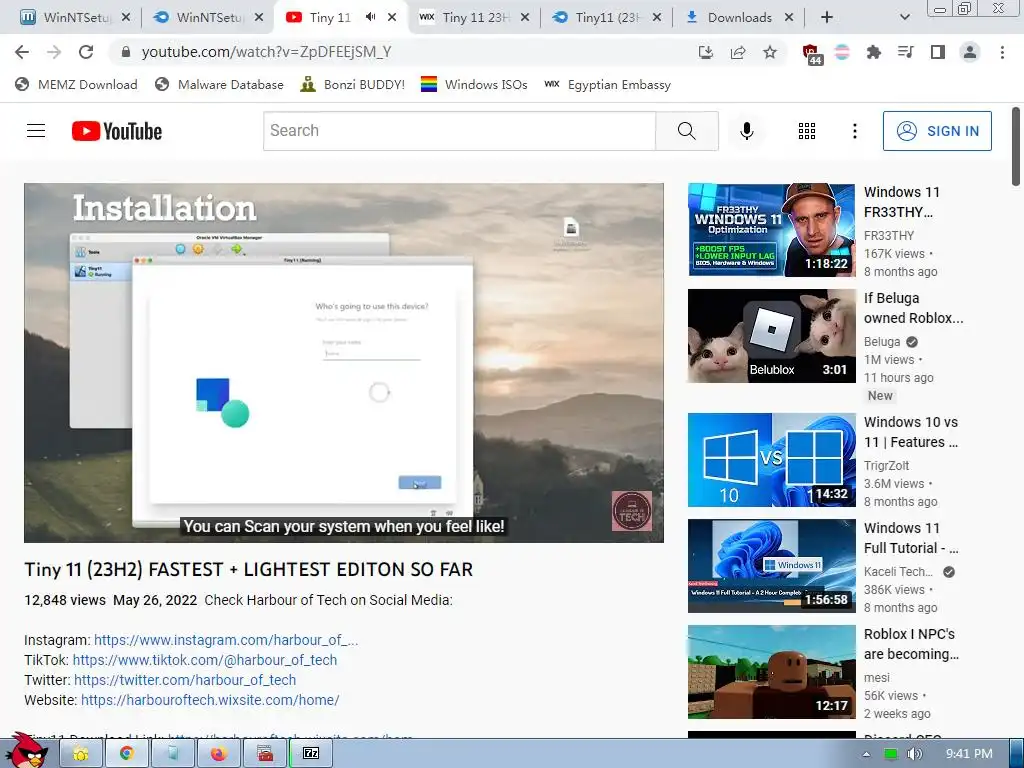
Task: Open the 'Windows 10 vs 11 | Features' title
Action: [911, 432]
